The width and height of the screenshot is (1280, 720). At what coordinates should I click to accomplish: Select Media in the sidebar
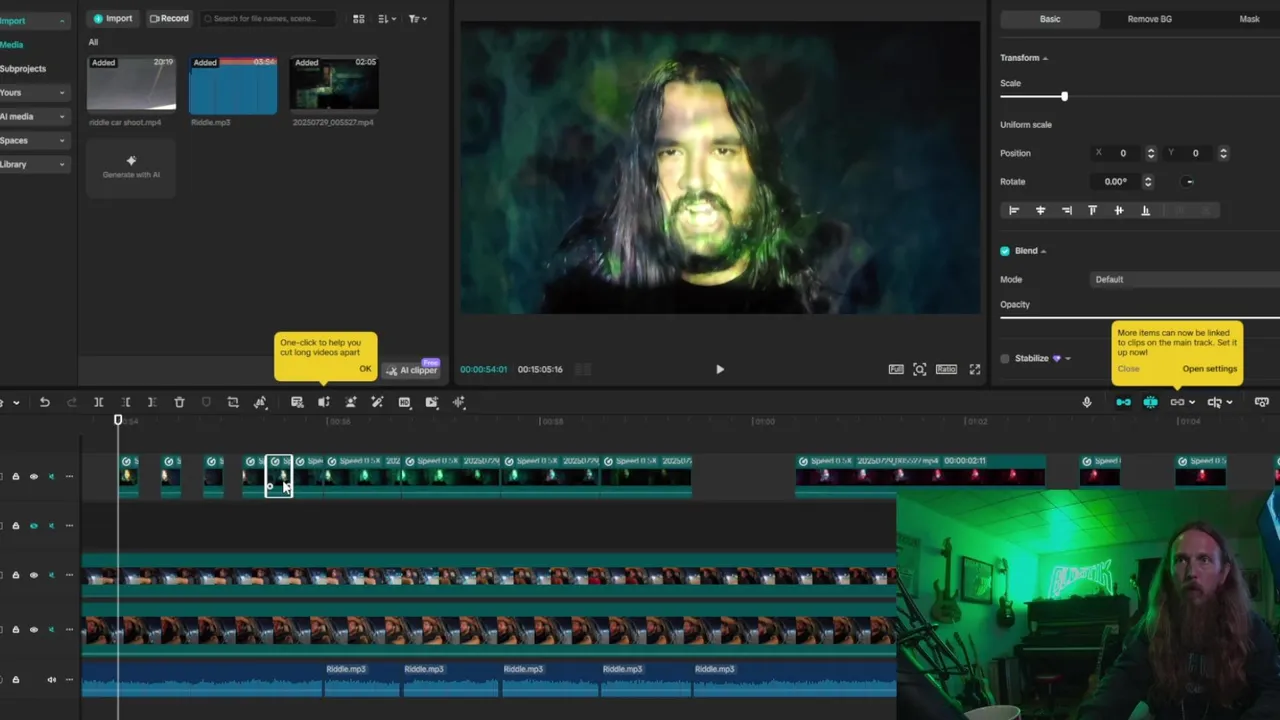pyautogui.click(x=12, y=45)
